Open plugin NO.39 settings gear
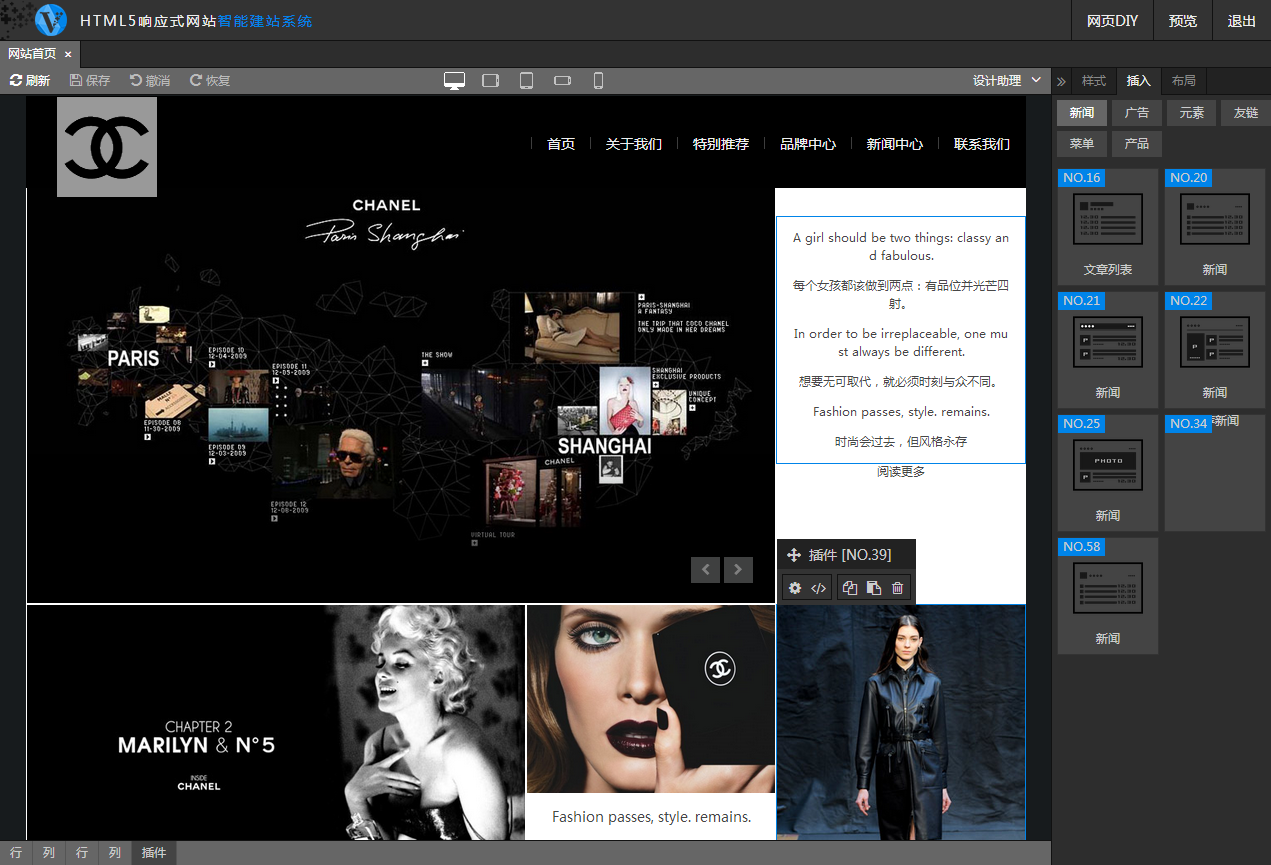Viewport: 1271px width, 865px height. click(x=795, y=588)
